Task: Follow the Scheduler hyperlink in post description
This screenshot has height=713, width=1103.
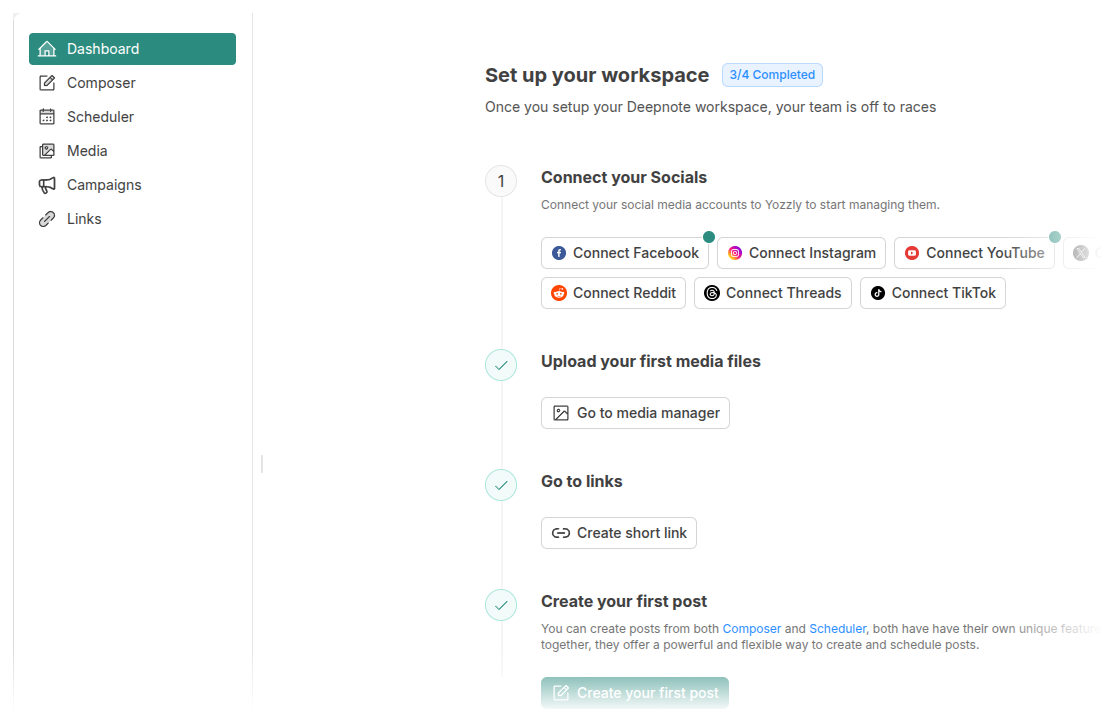Action: point(837,628)
